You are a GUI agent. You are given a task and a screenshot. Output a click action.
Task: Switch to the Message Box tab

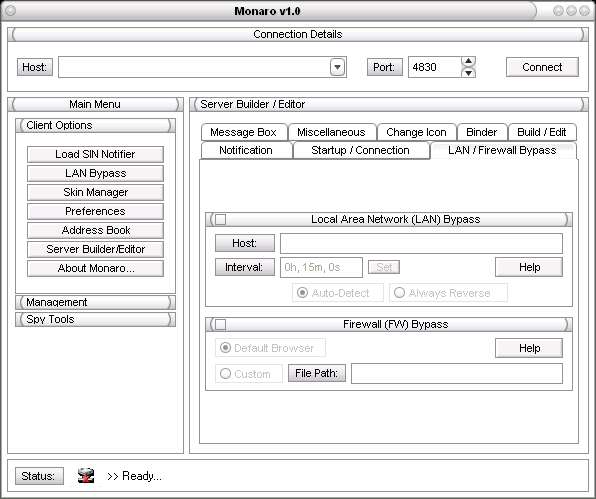pyautogui.click(x=244, y=132)
